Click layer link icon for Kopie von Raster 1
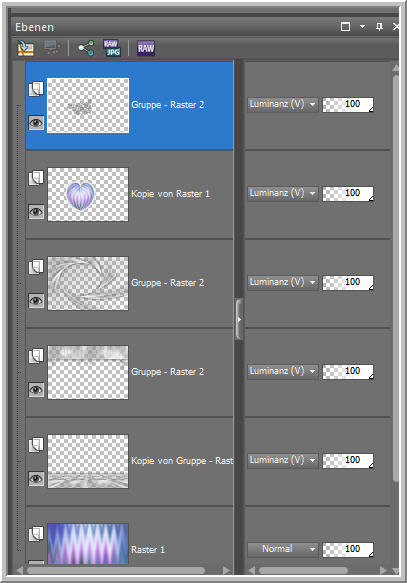This screenshot has height=583, width=407. point(36,178)
